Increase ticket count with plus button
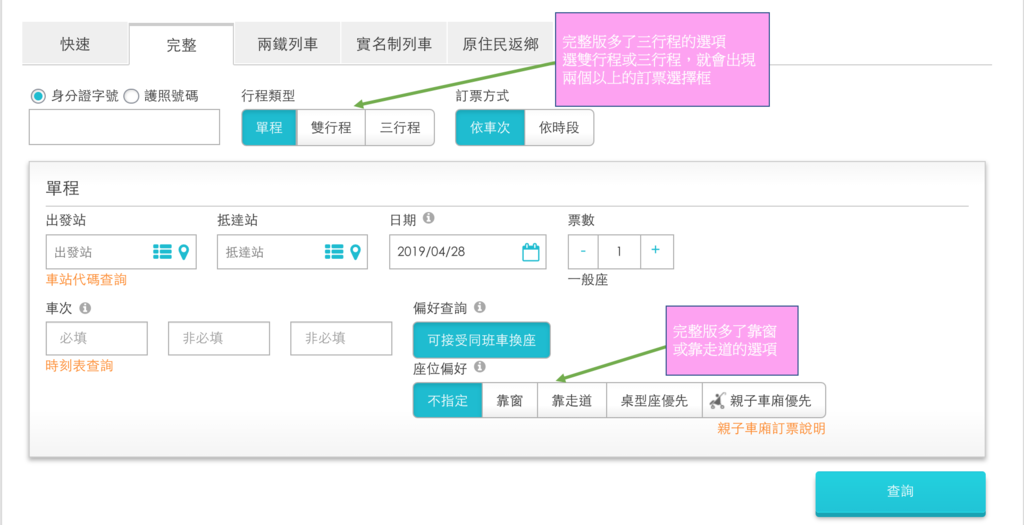The image size is (1024, 525). click(656, 251)
